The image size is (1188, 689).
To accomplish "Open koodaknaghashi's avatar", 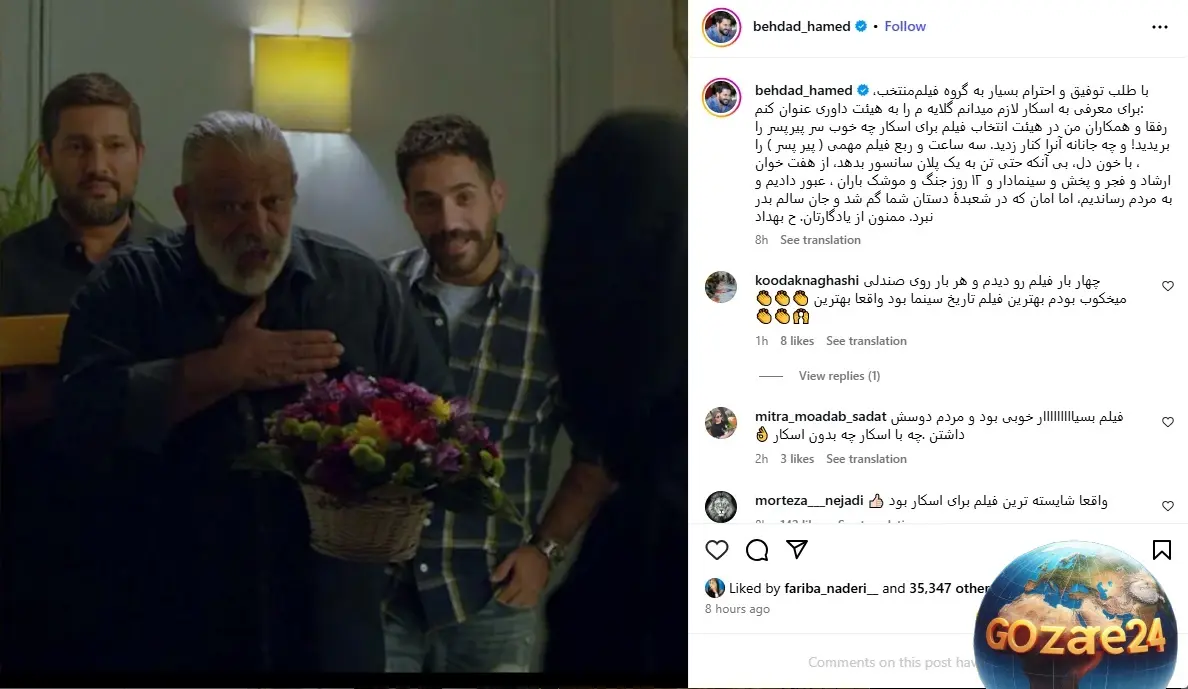I will [721, 287].
